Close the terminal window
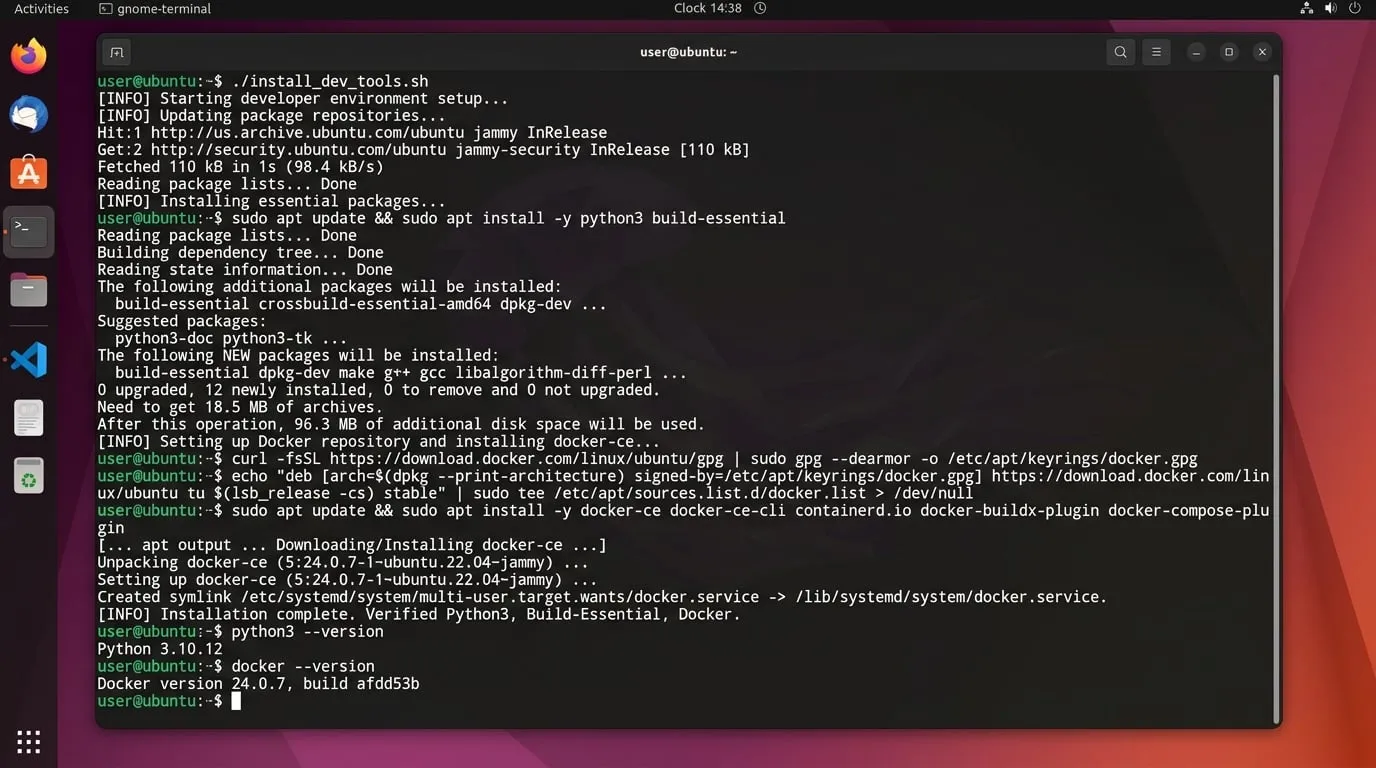 pos(1262,52)
